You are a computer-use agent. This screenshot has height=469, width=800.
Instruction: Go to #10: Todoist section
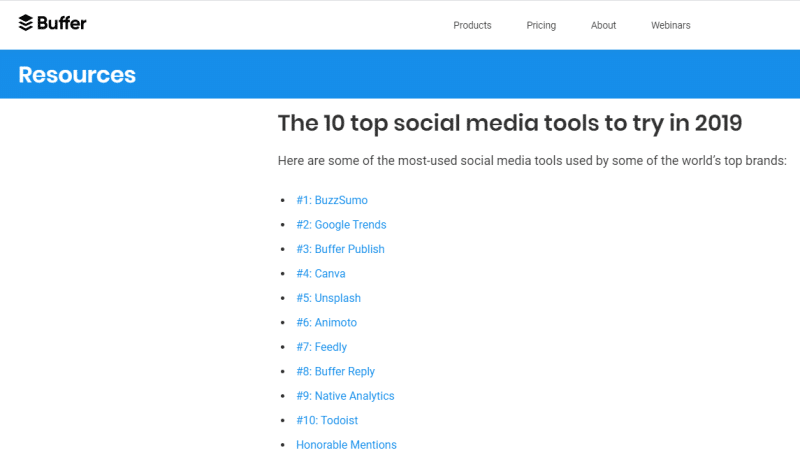(327, 421)
